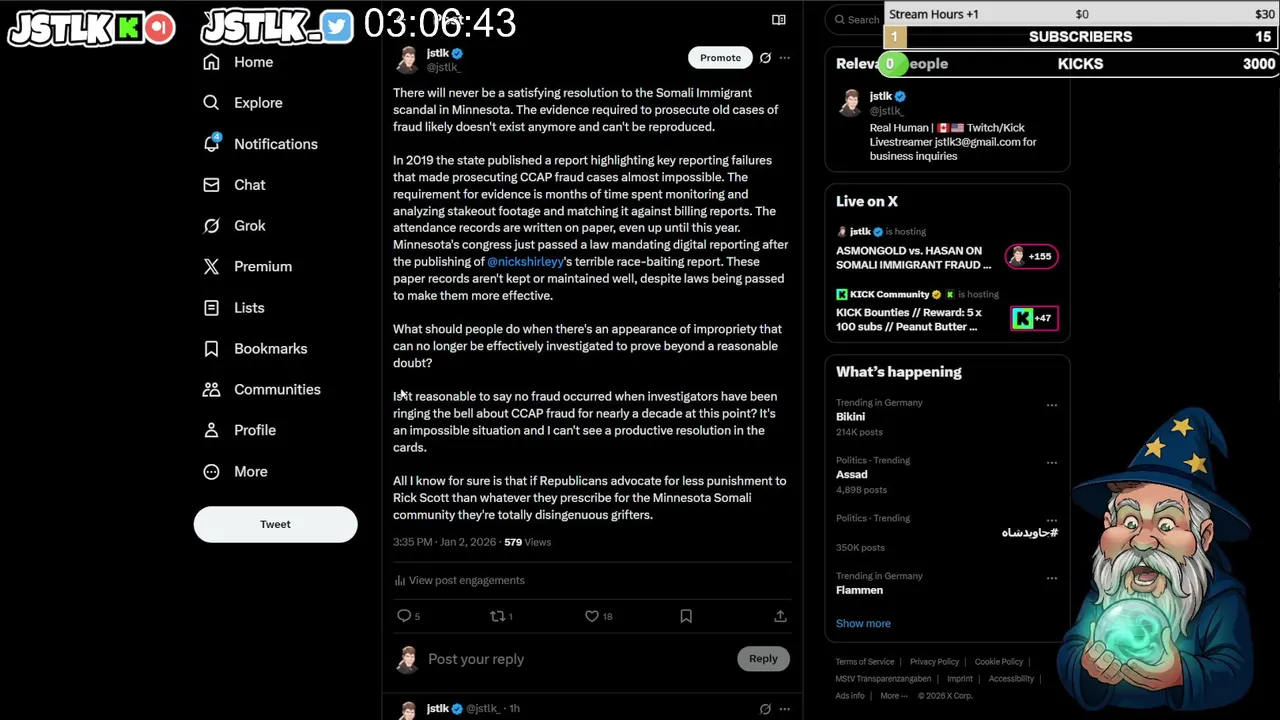Bookmark the post via action bar icon

686,616
